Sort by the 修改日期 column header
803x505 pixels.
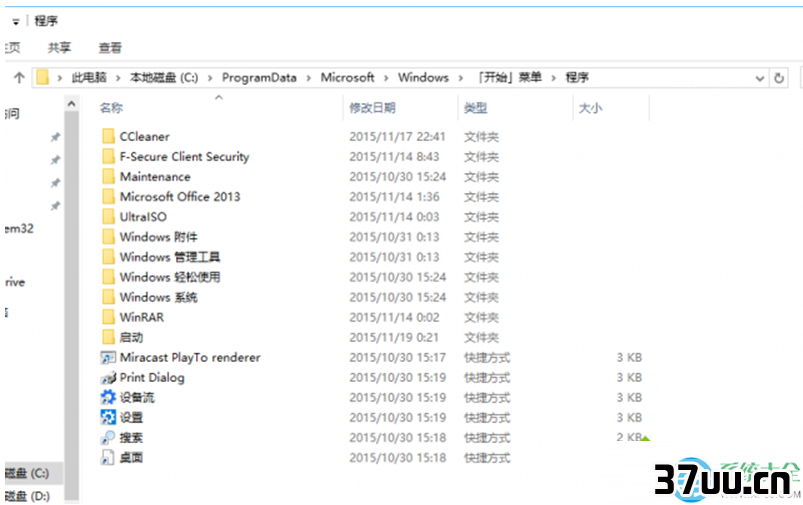point(372,108)
